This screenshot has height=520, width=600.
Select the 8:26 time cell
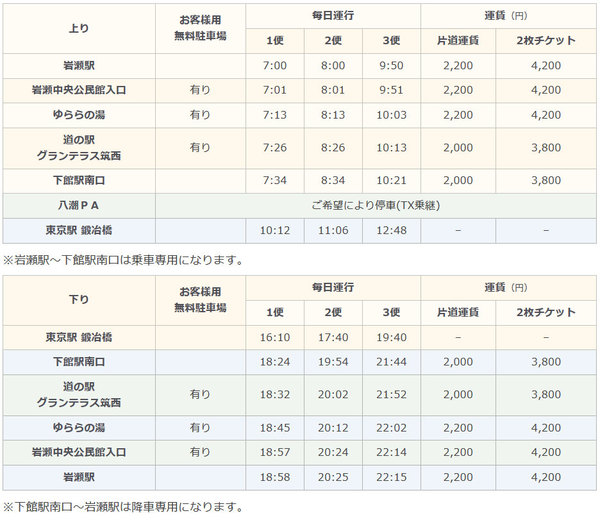pos(333,148)
